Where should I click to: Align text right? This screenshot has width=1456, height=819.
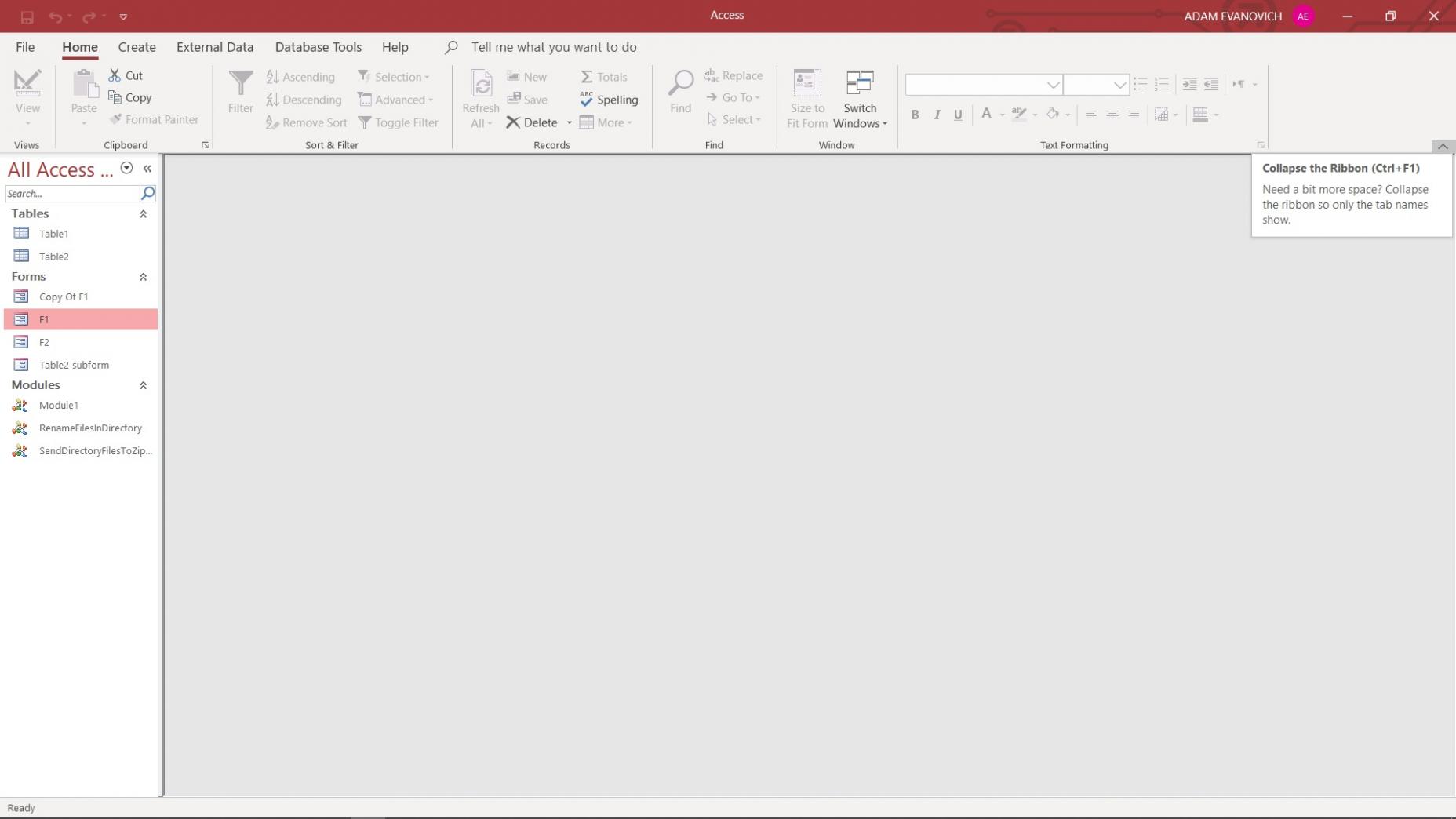pyautogui.click(x=1134, y=115)
